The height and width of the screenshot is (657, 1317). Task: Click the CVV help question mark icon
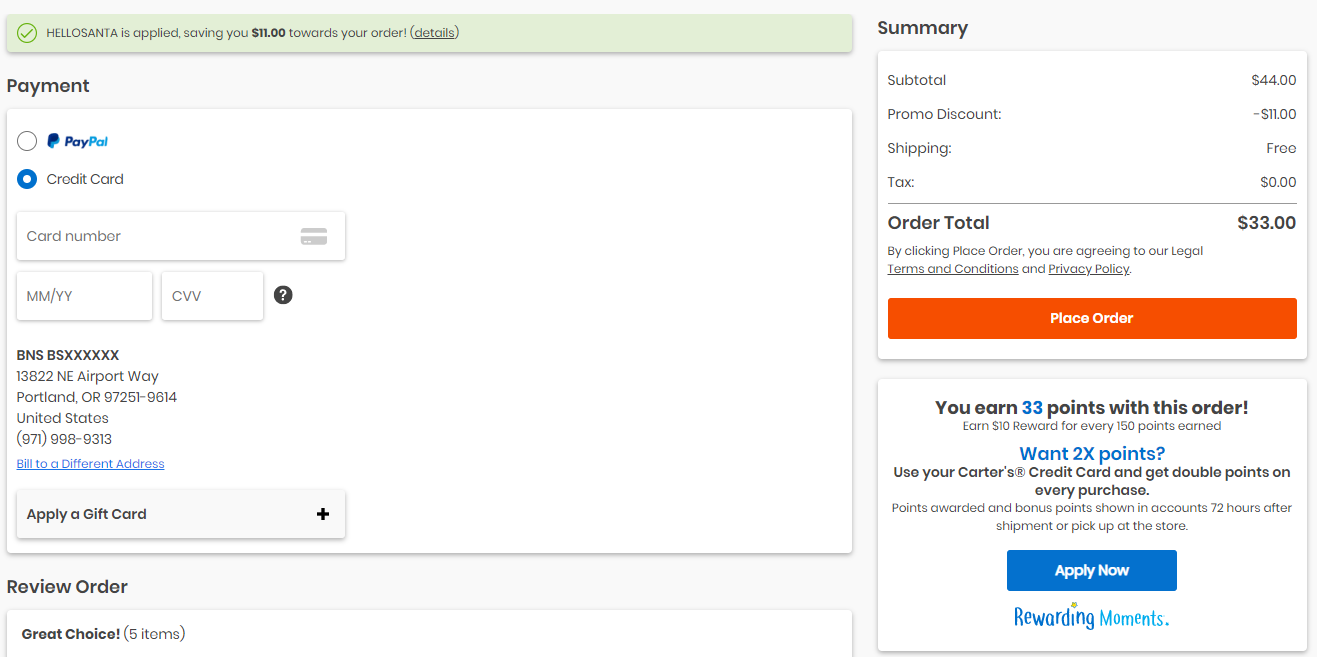283,295
